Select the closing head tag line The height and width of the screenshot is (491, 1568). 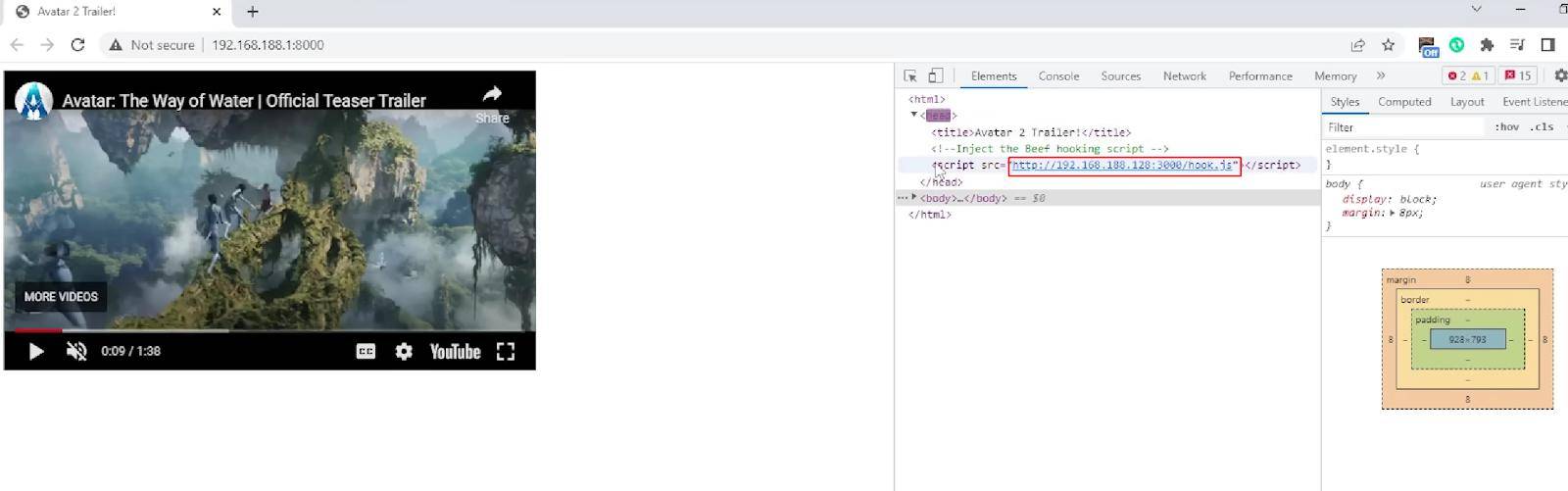(941, 181)
